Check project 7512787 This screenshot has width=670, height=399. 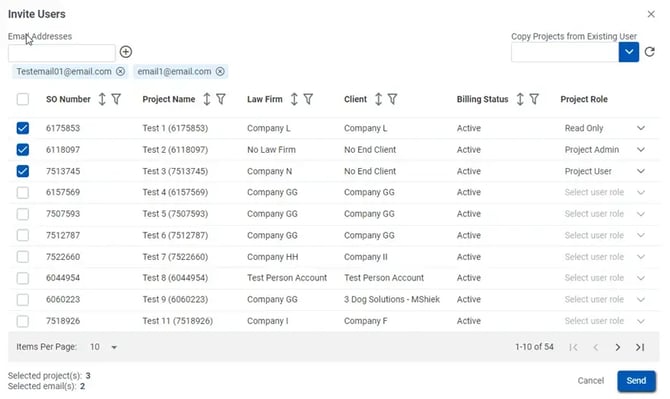(x=23, y=235)
